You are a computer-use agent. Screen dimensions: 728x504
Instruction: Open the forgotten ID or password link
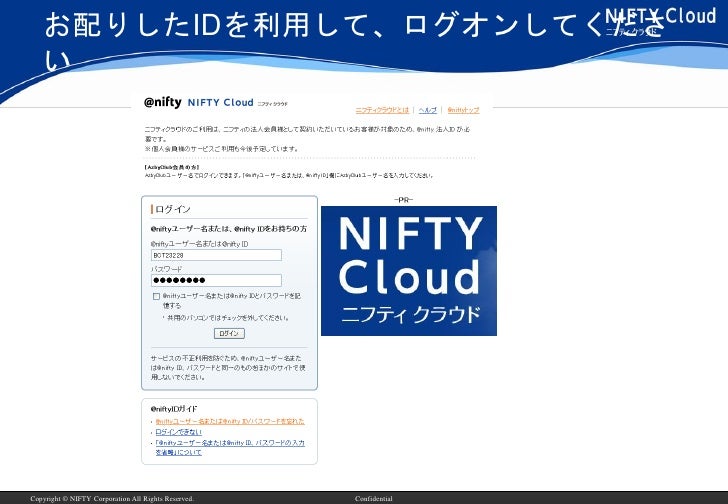pyautogui.click(x=230, y=421)
